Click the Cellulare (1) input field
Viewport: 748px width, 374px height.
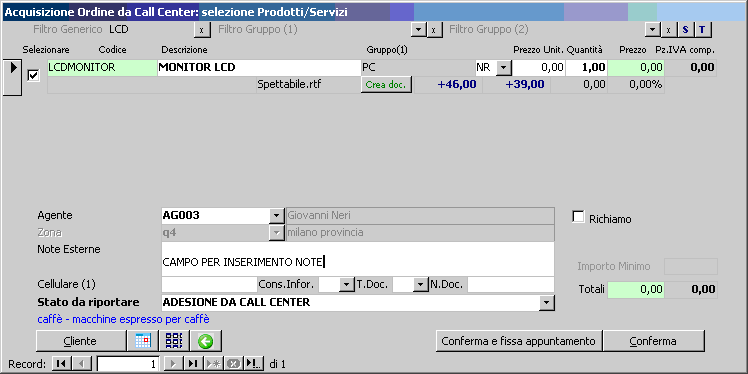pyautogui.click(x=209, y=285)
